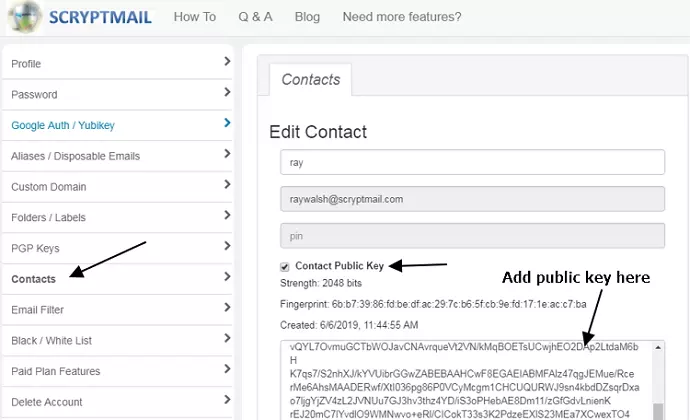Click the Google Auth / Yubikey chevron
Screen dimensions: 690x420
[x=227, y=124]
